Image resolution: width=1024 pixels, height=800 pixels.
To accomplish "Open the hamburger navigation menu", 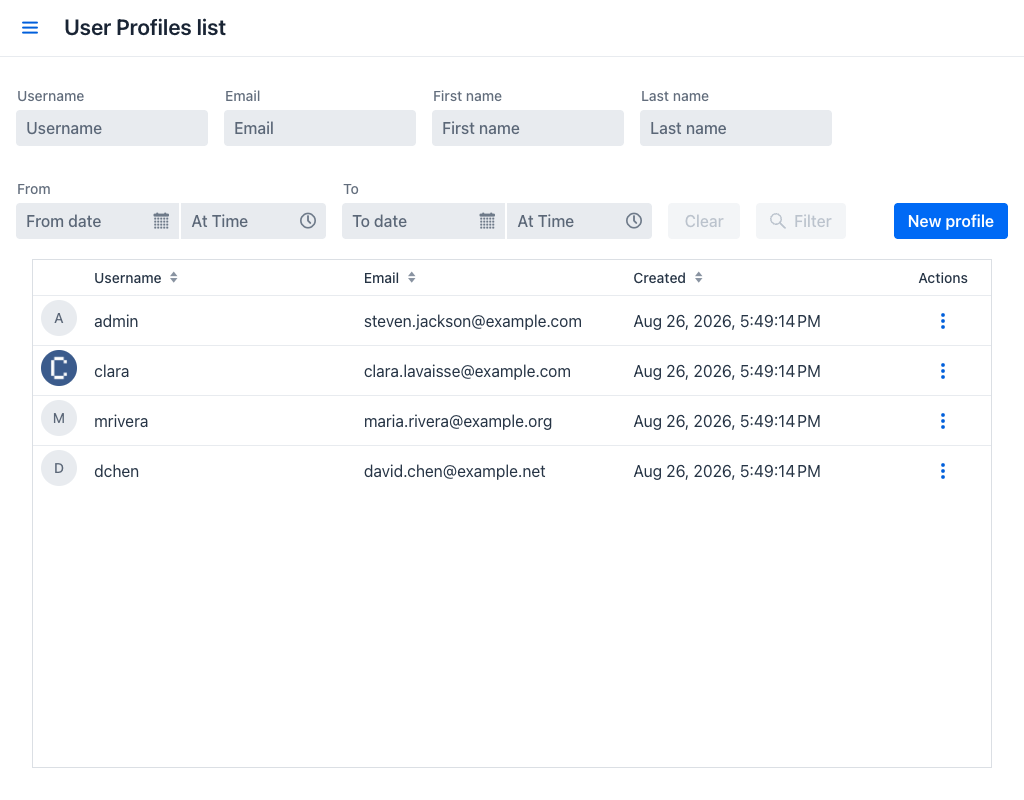I will coord(30,27).
